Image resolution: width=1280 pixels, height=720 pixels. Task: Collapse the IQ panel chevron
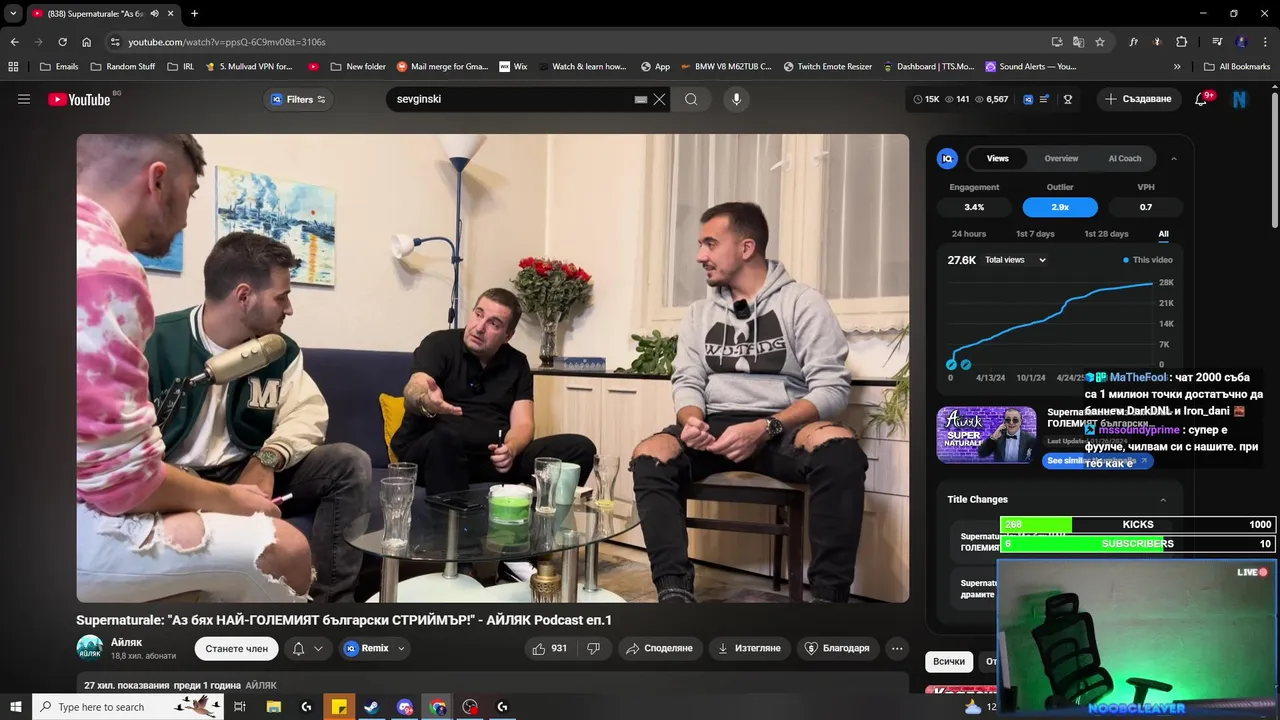tap(1174, 158)
